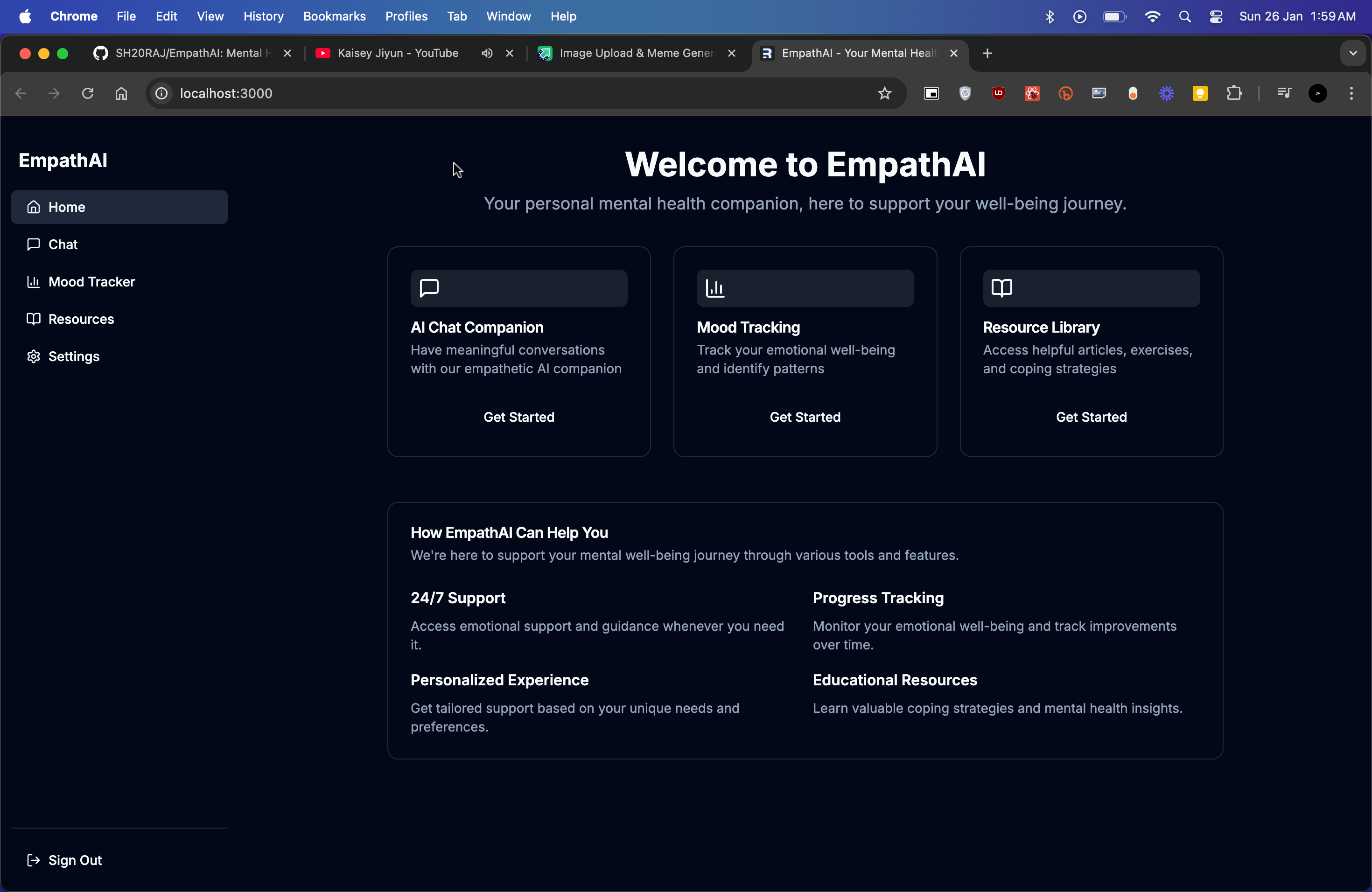Open Settings from the sidebar
The height and width of the screenshot is (892, 1372).
73,357
